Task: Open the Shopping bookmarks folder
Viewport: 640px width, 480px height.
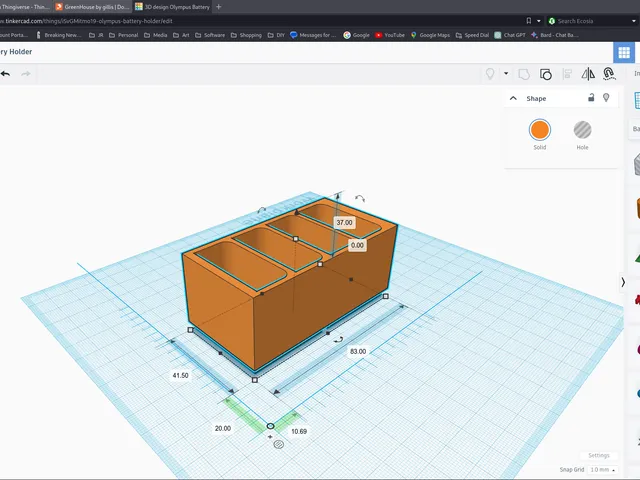Action: 246,35
